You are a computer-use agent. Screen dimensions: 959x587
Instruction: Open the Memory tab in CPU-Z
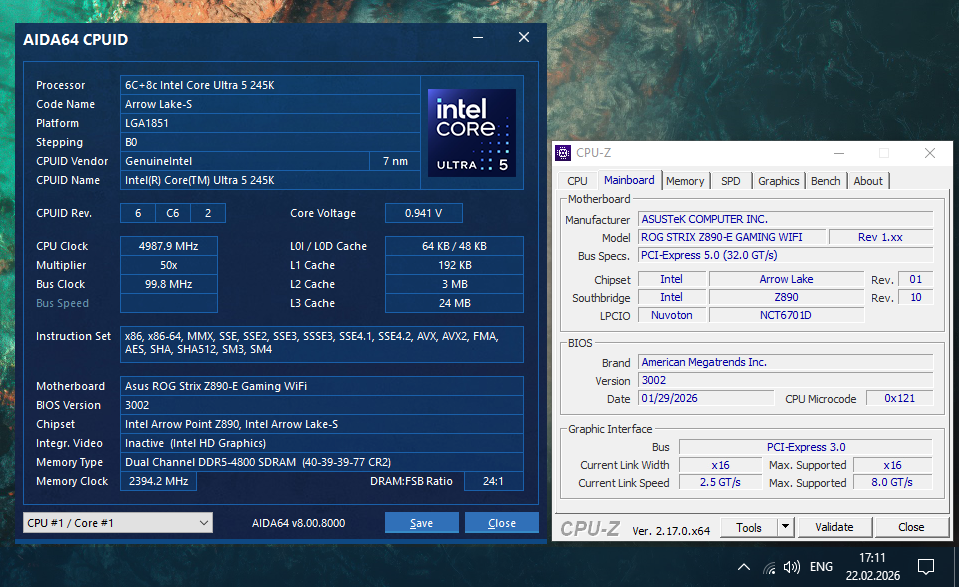pyautogui.click(x=685, y=181)
